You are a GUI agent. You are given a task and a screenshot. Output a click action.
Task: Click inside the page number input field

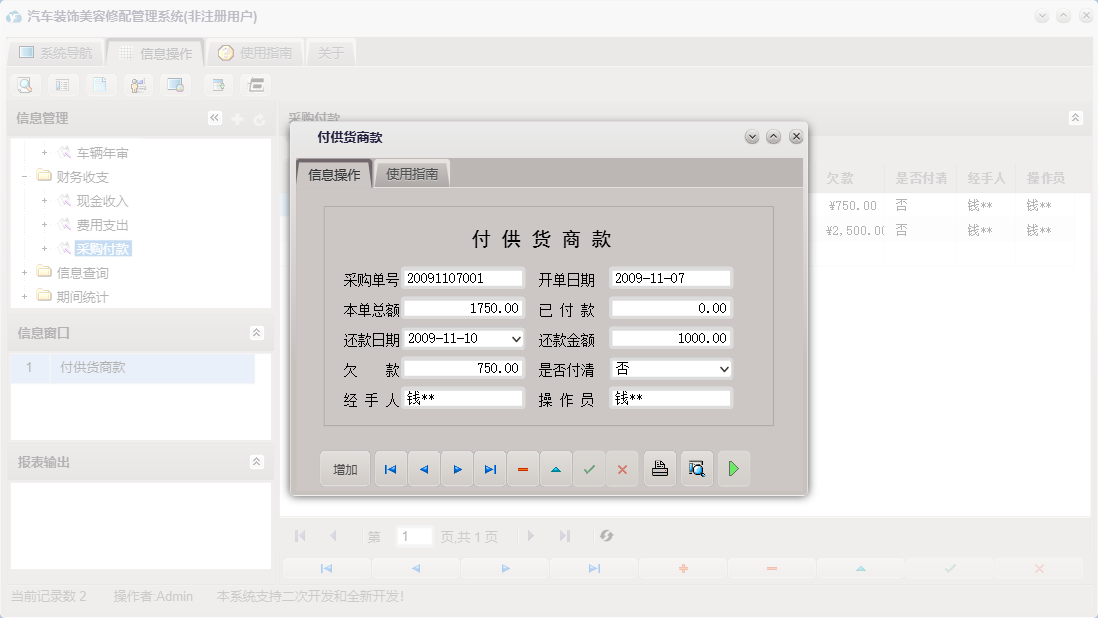point(414,536)
